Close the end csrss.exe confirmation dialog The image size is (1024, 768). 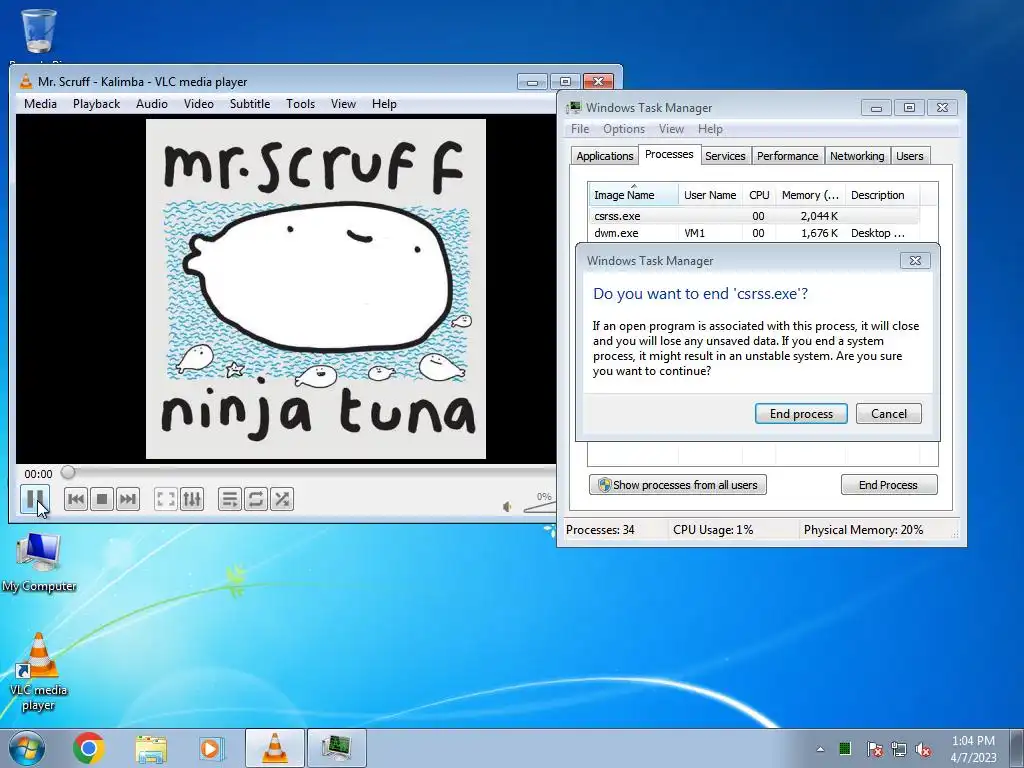tap(915, 261)
